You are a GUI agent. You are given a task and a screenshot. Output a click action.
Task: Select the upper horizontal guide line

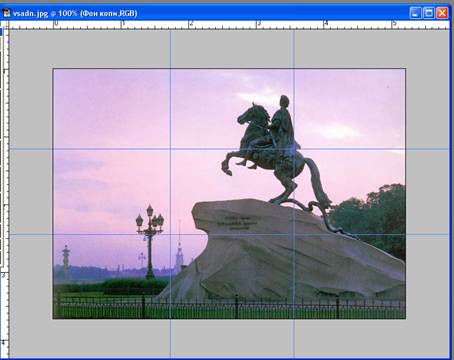coord(229,149)
